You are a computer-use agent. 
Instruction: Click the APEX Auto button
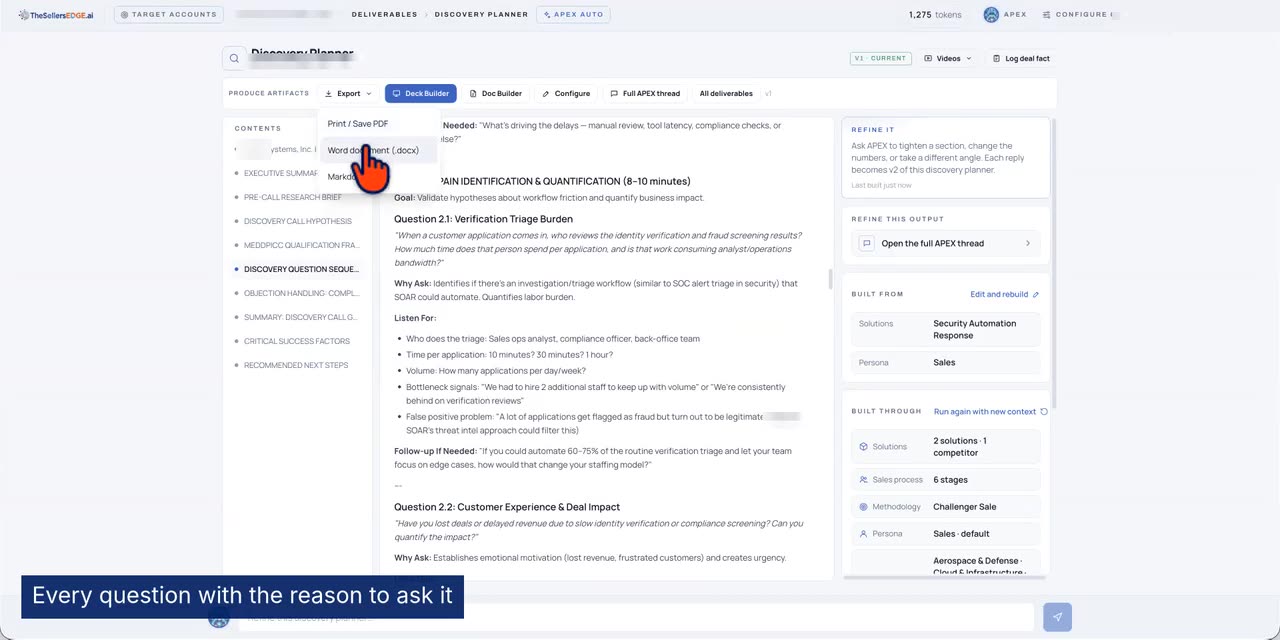573,15
